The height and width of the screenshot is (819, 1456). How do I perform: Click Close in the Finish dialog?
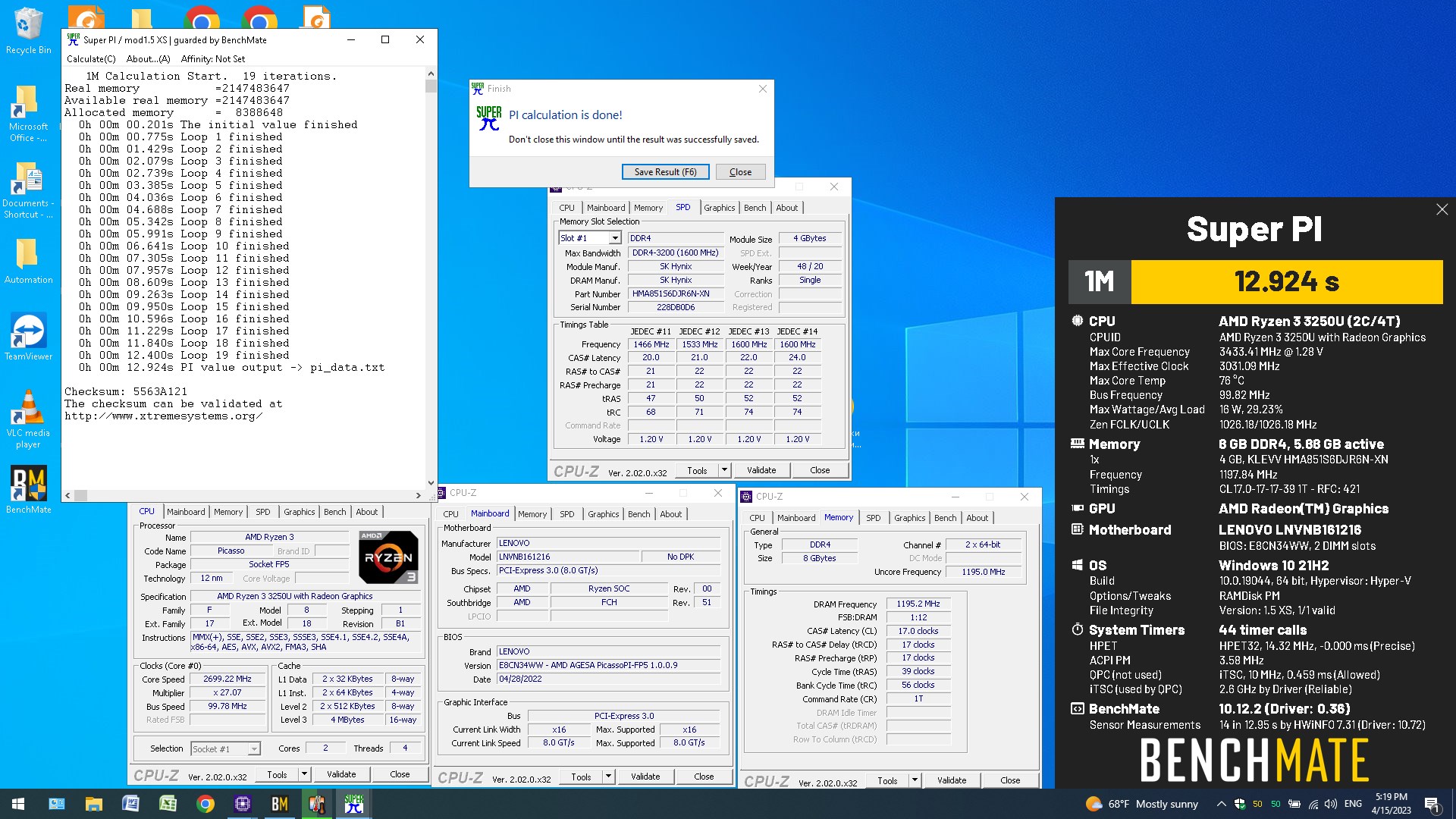tap(740, 172)
